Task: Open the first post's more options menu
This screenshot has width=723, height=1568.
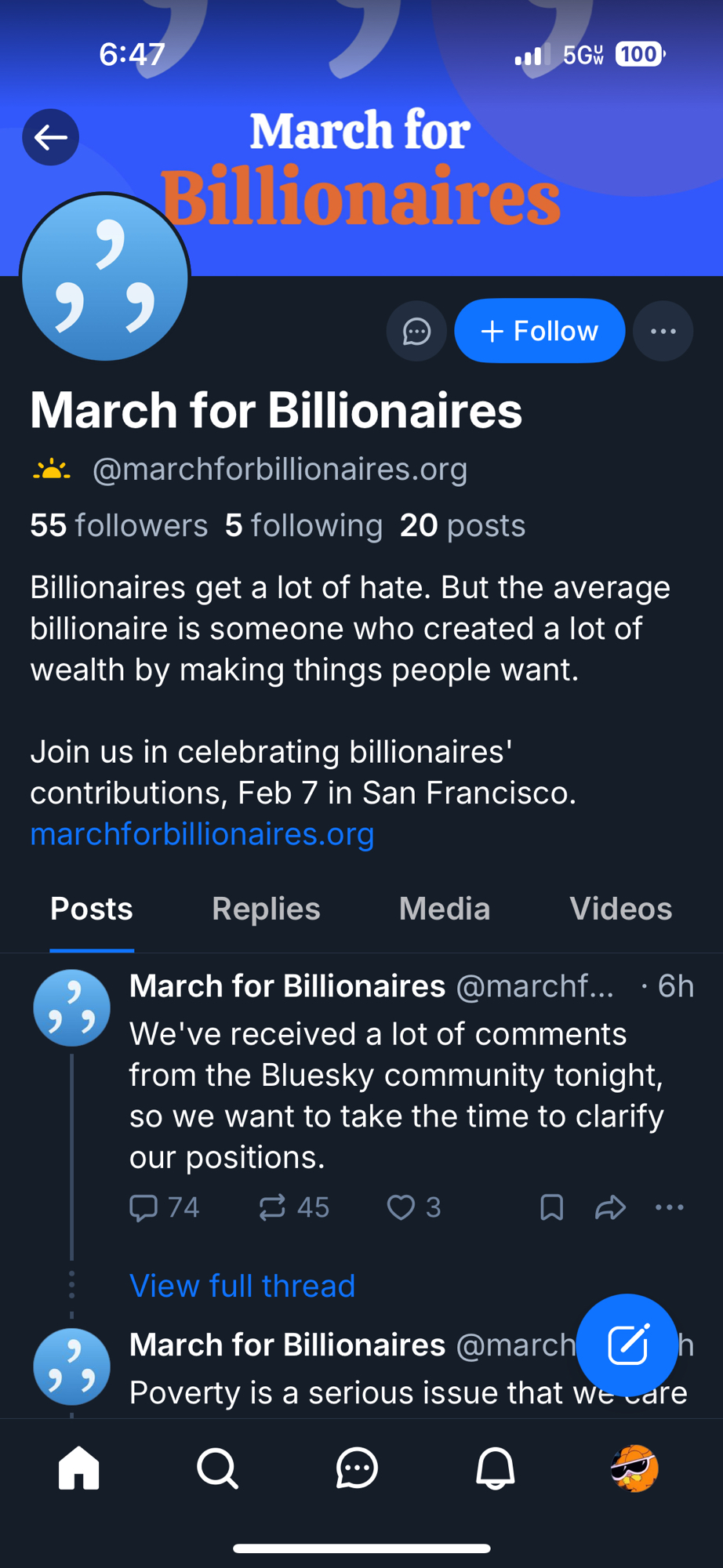Action: [669, 1207]
